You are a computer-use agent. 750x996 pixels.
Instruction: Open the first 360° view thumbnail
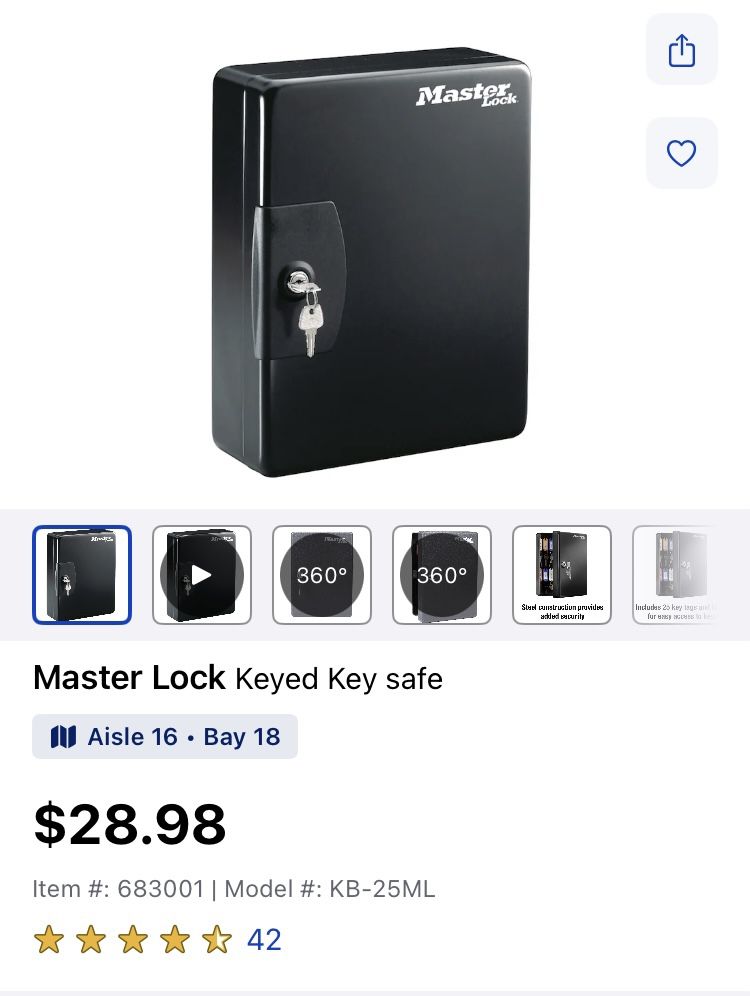pos(322,574)
